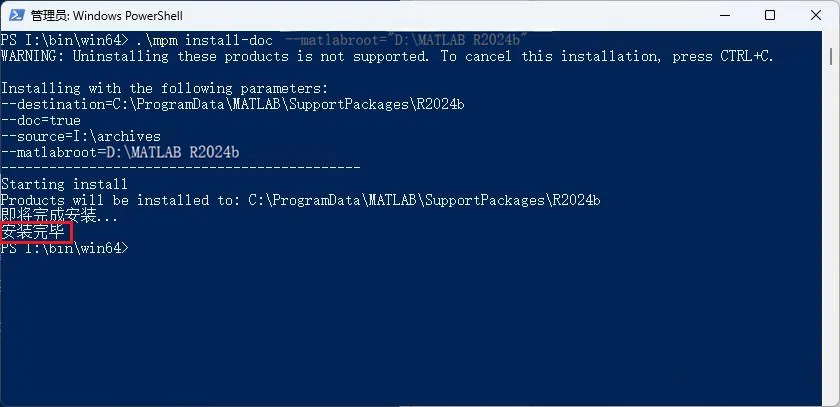Click the --matlabroot=D:\MATLAB R2024b output line
840x407 pixels.
tap(120, 152)
